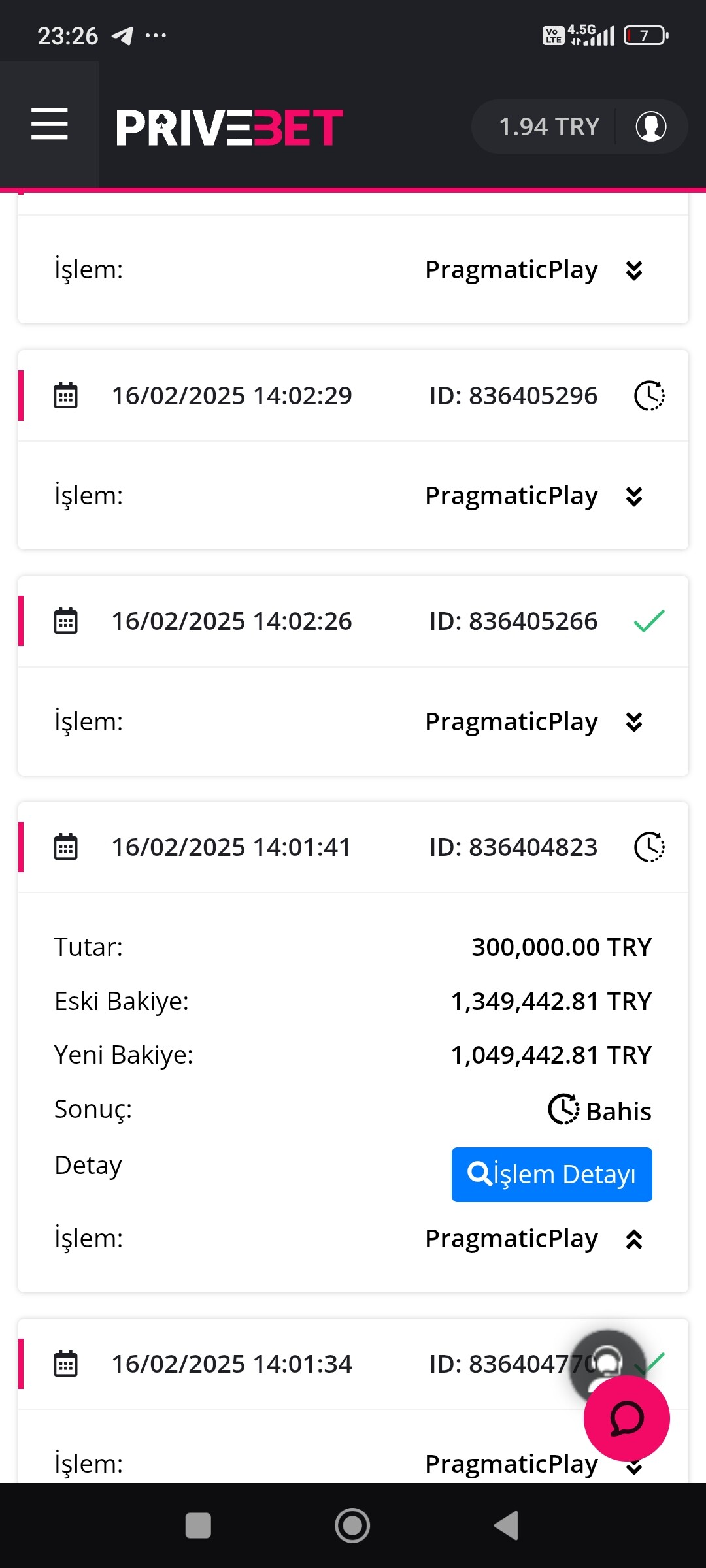Tap the PriveBet logo
706x1568 pixels.
229,127
